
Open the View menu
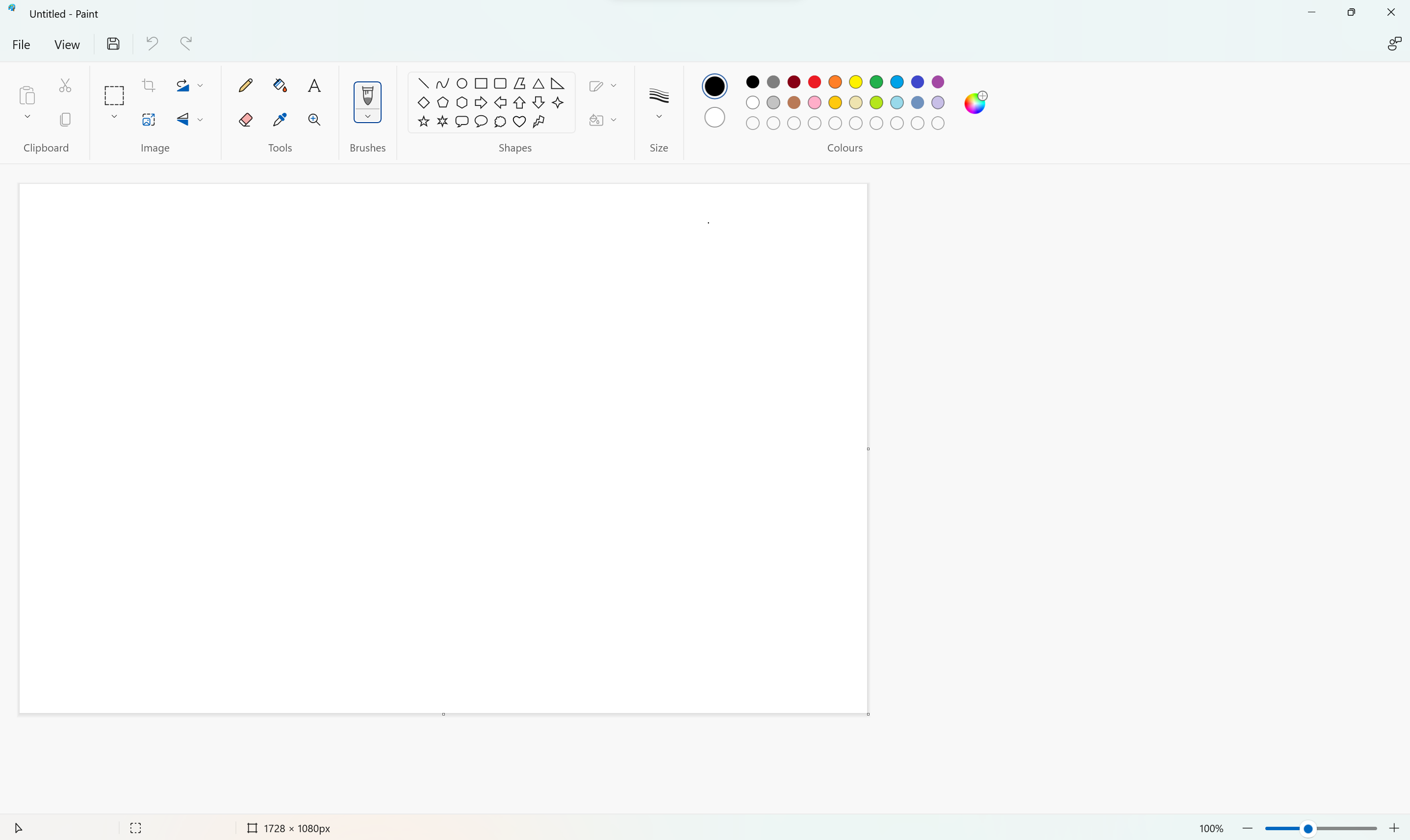(x=67, y=44)
